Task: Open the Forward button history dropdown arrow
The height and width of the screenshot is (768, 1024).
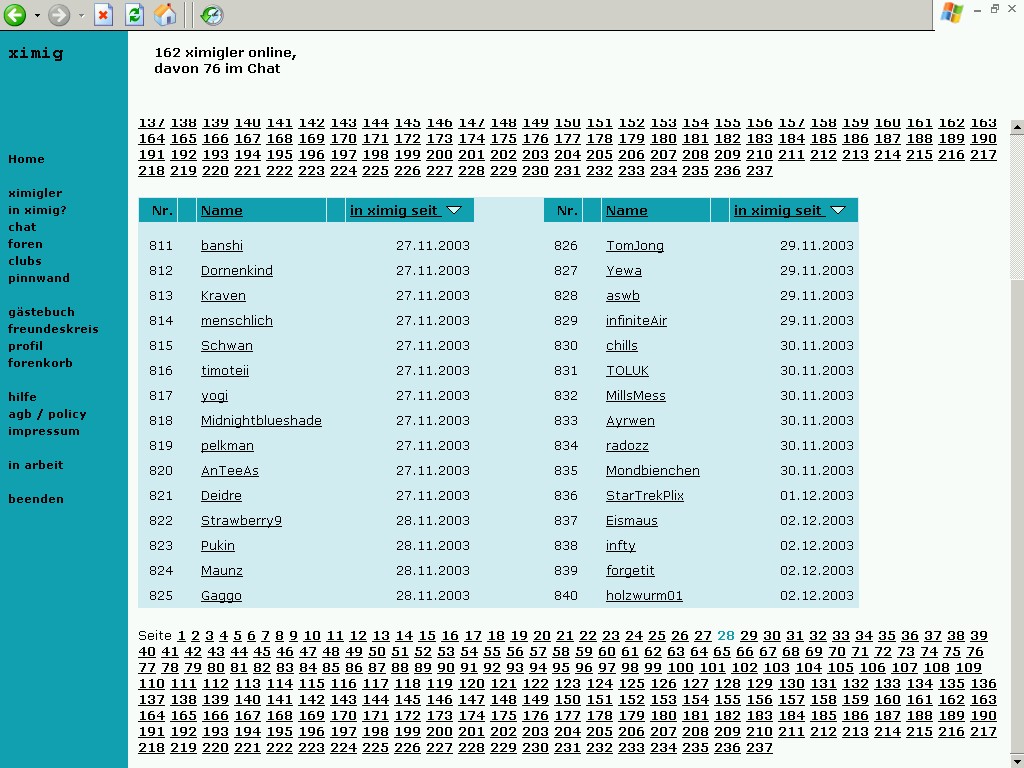Action: point(82,15)
